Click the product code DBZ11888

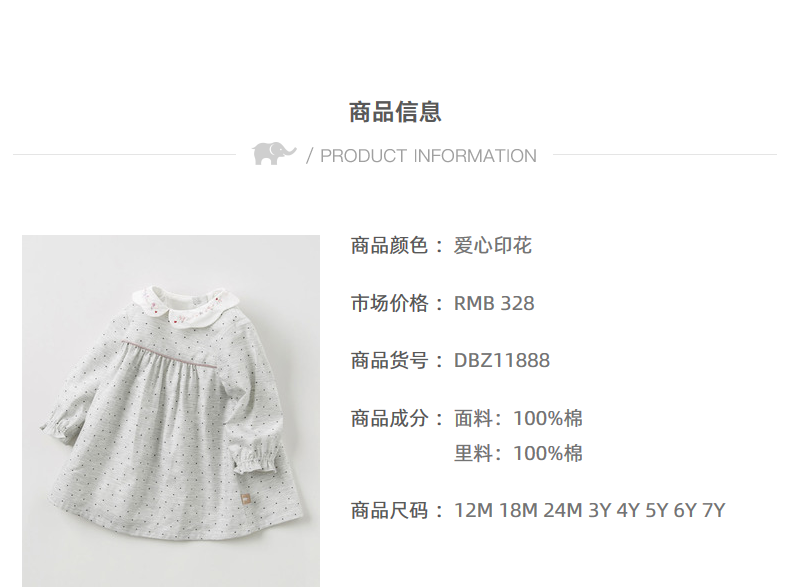(x=502, y=360)
